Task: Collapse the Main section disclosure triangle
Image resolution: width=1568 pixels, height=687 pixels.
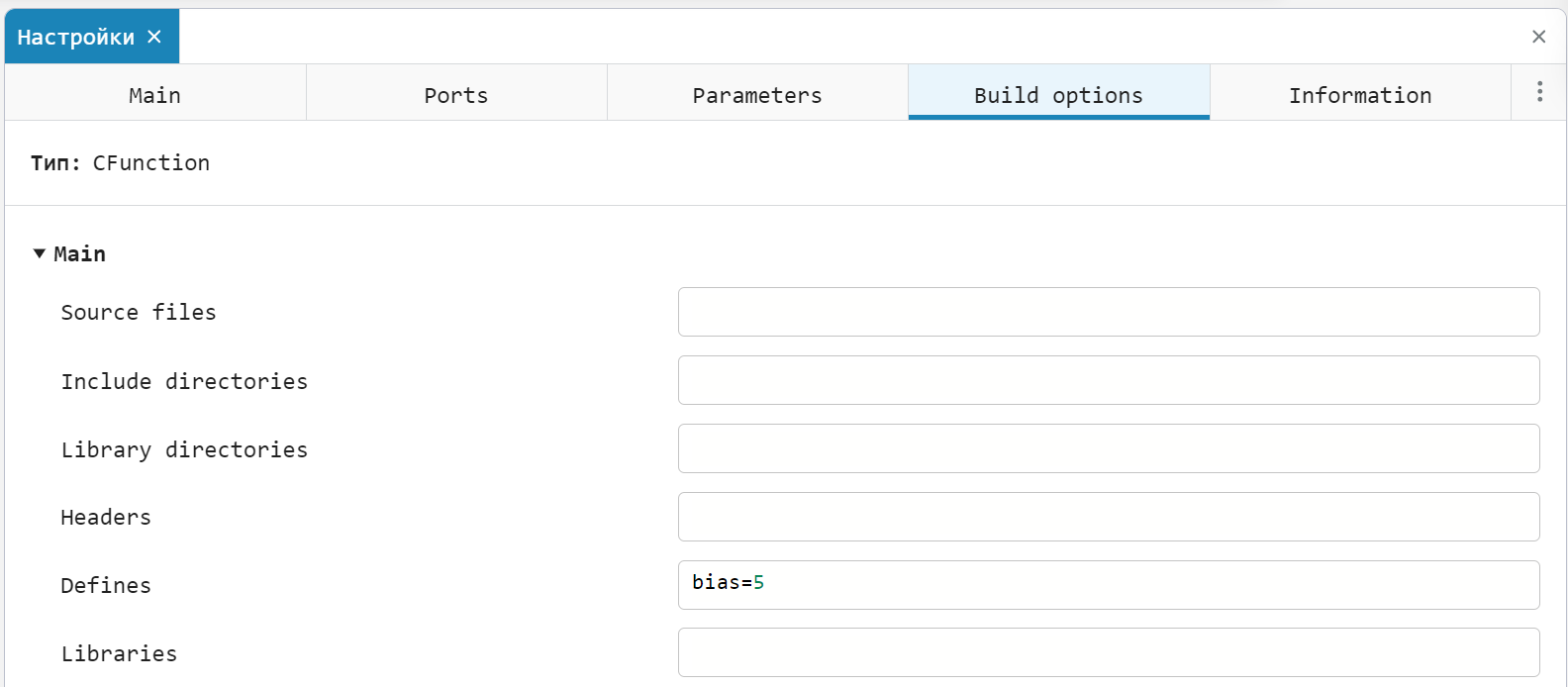Action: (x=40, y=253)
